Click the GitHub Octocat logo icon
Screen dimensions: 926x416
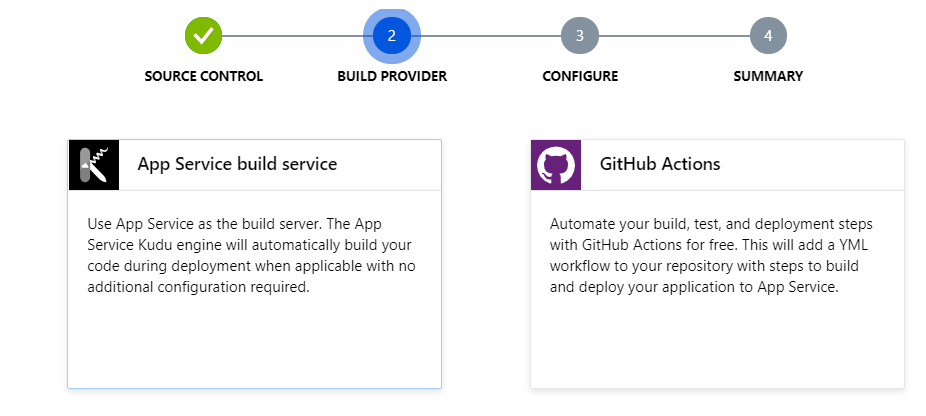(555, 164)
